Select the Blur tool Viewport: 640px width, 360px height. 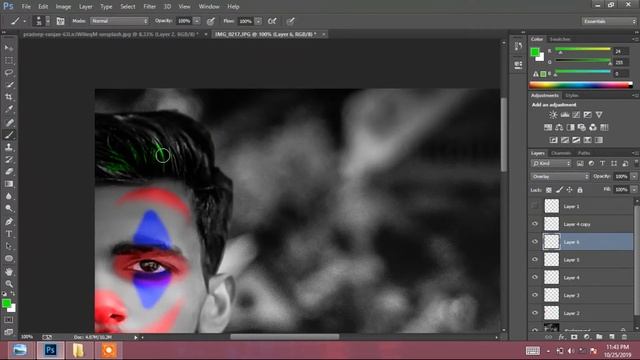click(9, 196)
